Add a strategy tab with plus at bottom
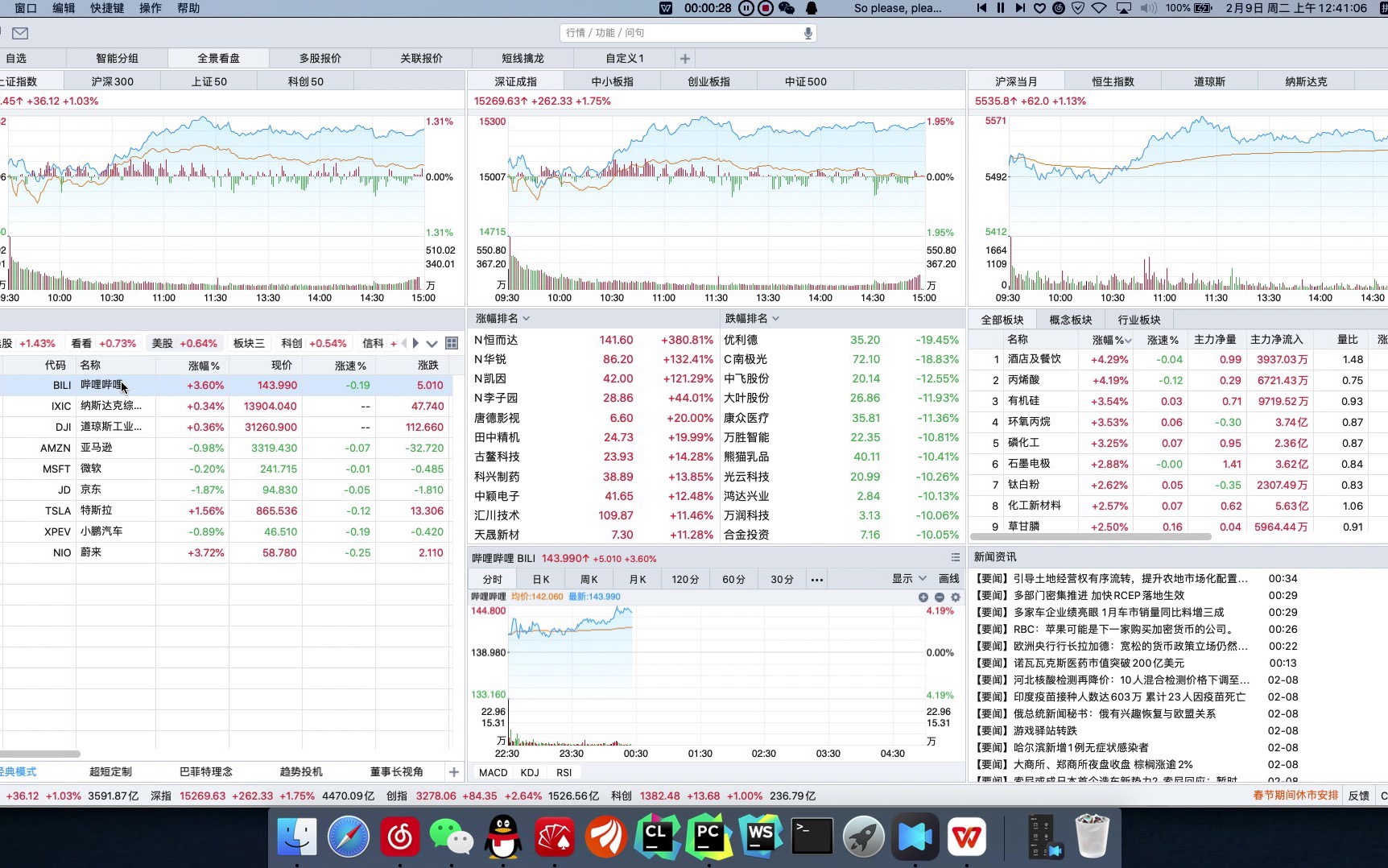 coord(453,771)
